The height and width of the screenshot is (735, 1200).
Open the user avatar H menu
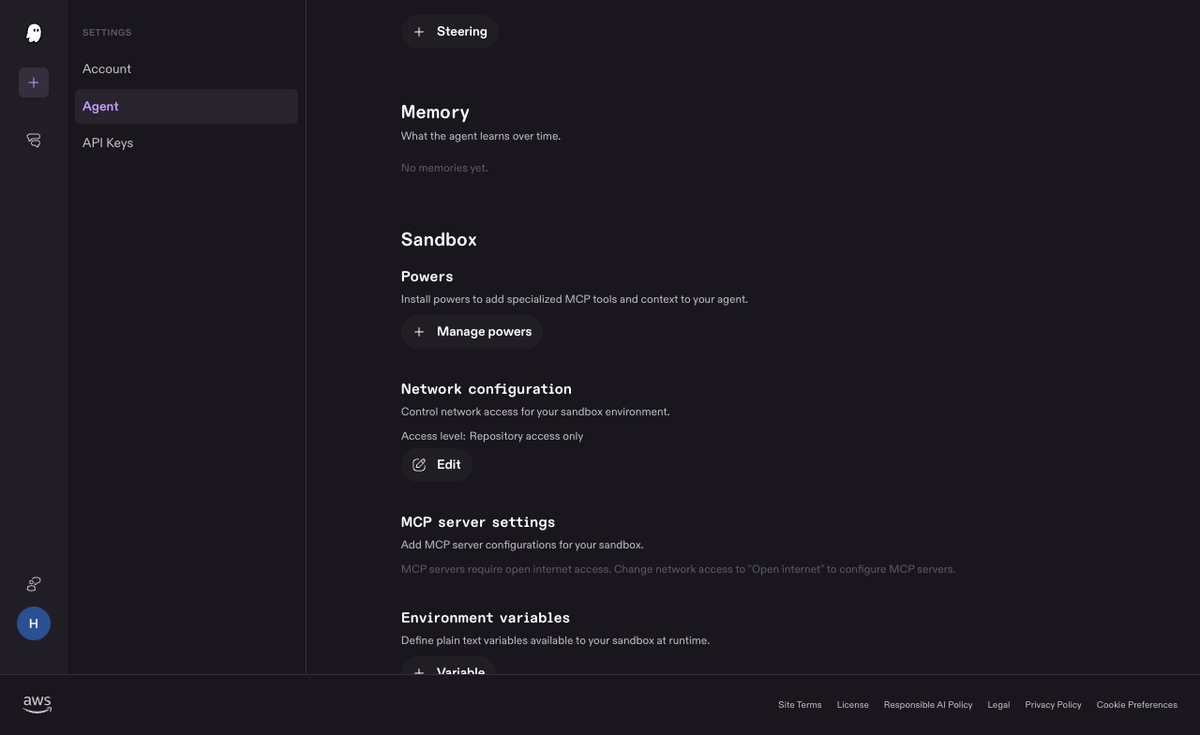click(x=33, y=623)
